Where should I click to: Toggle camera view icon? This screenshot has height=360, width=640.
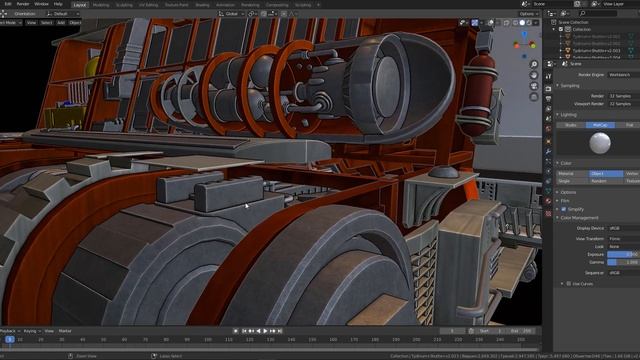coord(534,86)
